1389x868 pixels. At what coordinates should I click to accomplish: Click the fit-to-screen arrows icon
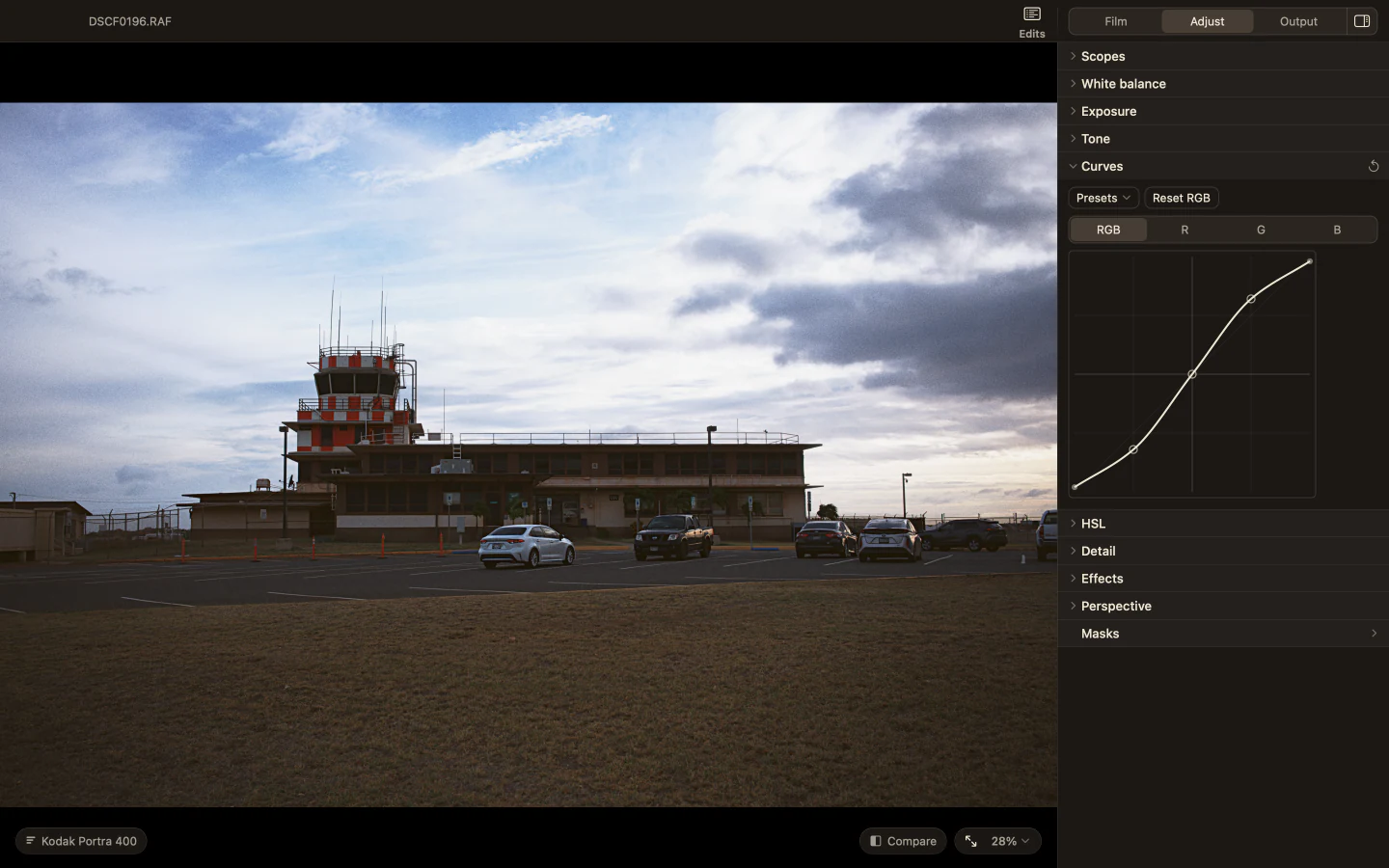tap(971, 841)
